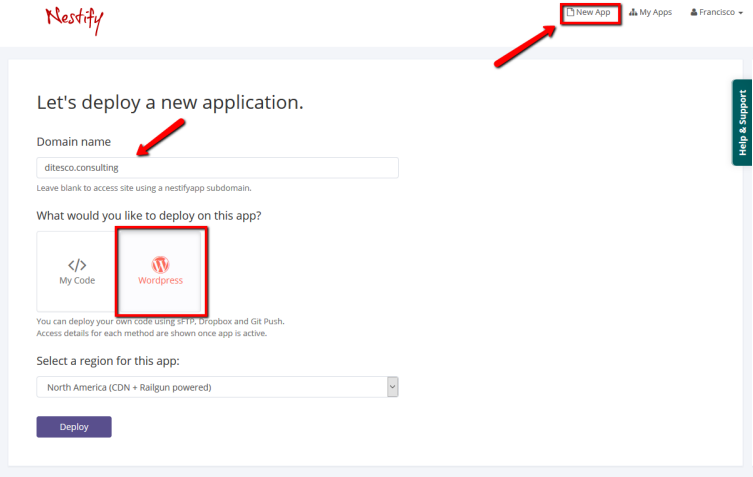Click the Nestify logo

point(74,21)
